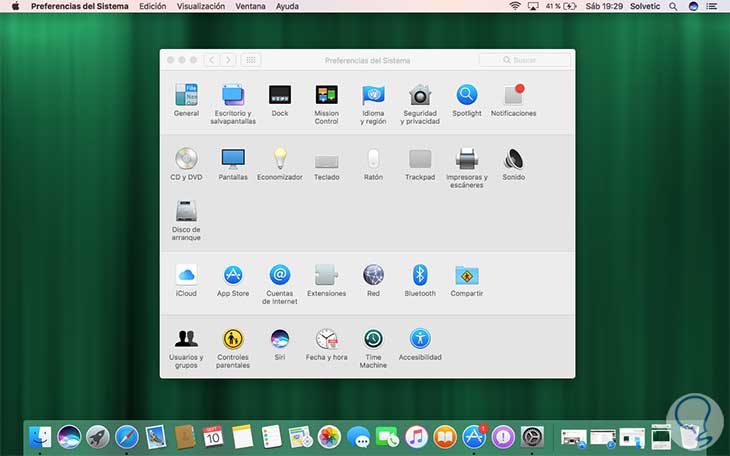Viewport: 730px width, 456px height.
Task: Open Ratón mouse preferences
Action: click(373, 159)
